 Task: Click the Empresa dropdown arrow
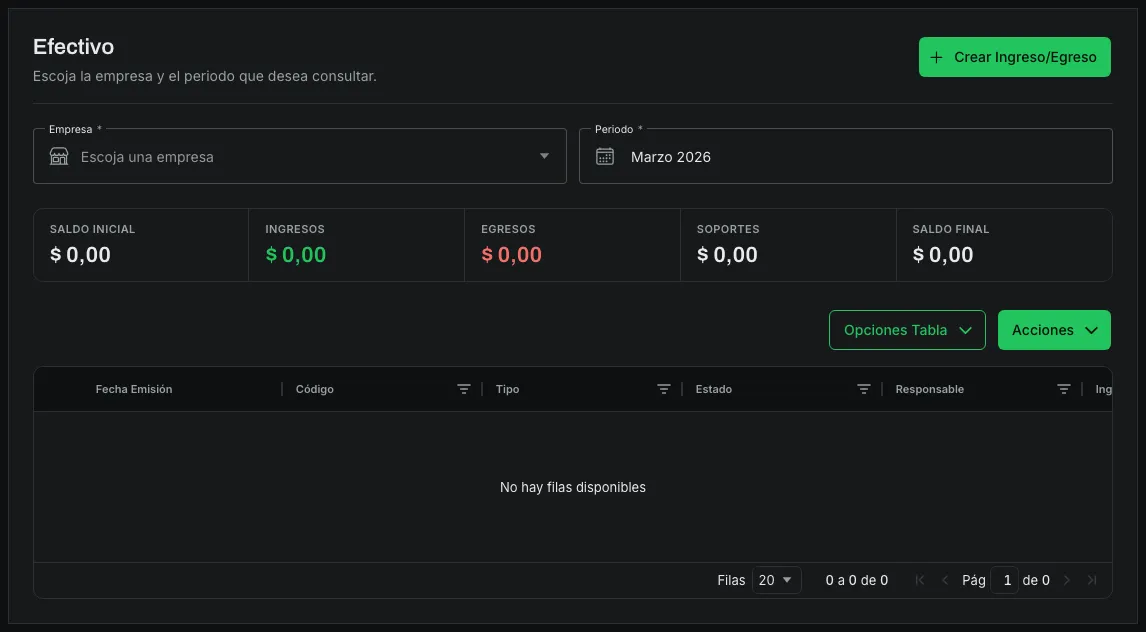coord(544,156)
